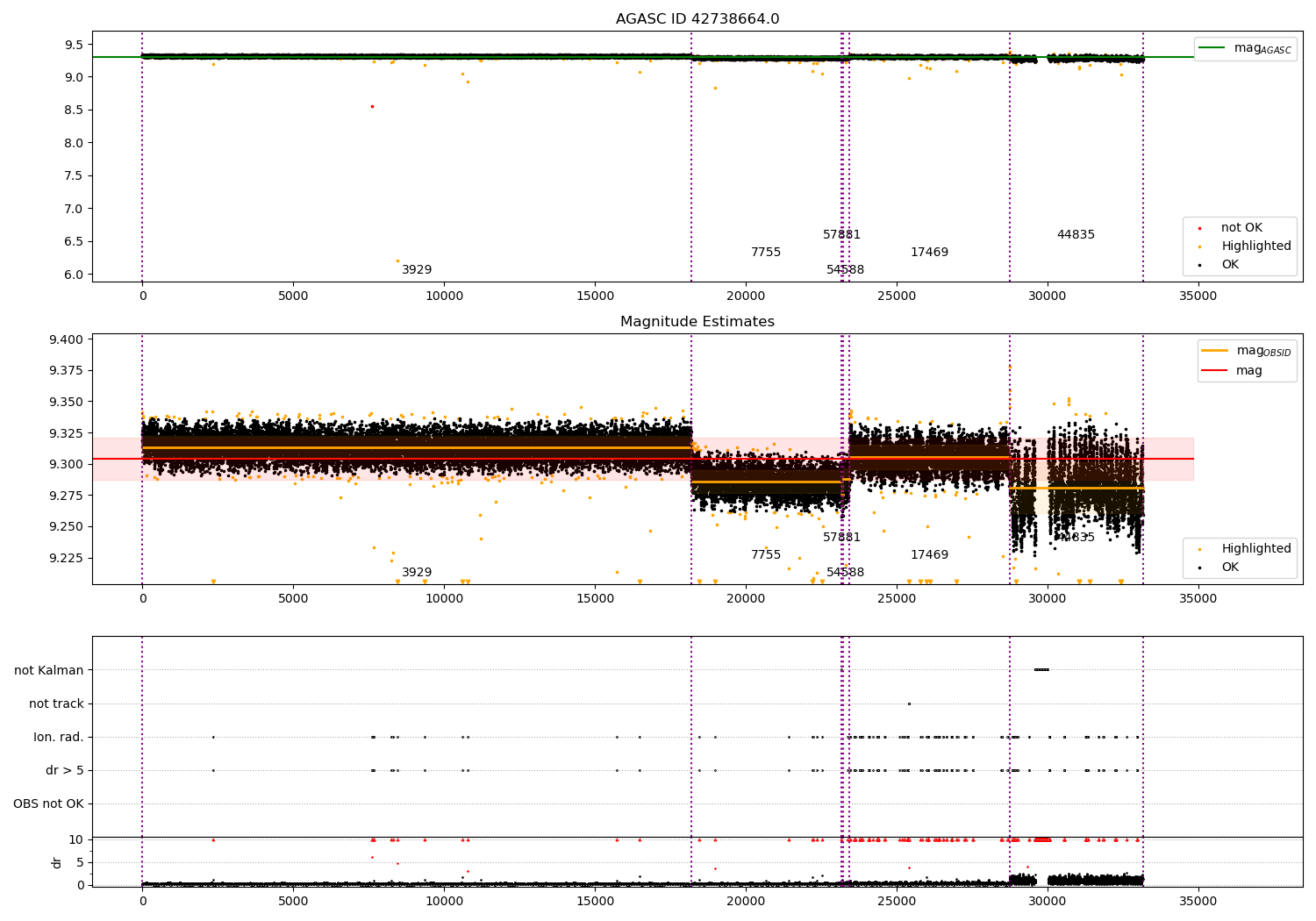
Task: Click obsid label 3929 in the top plot
Action: 417,270
